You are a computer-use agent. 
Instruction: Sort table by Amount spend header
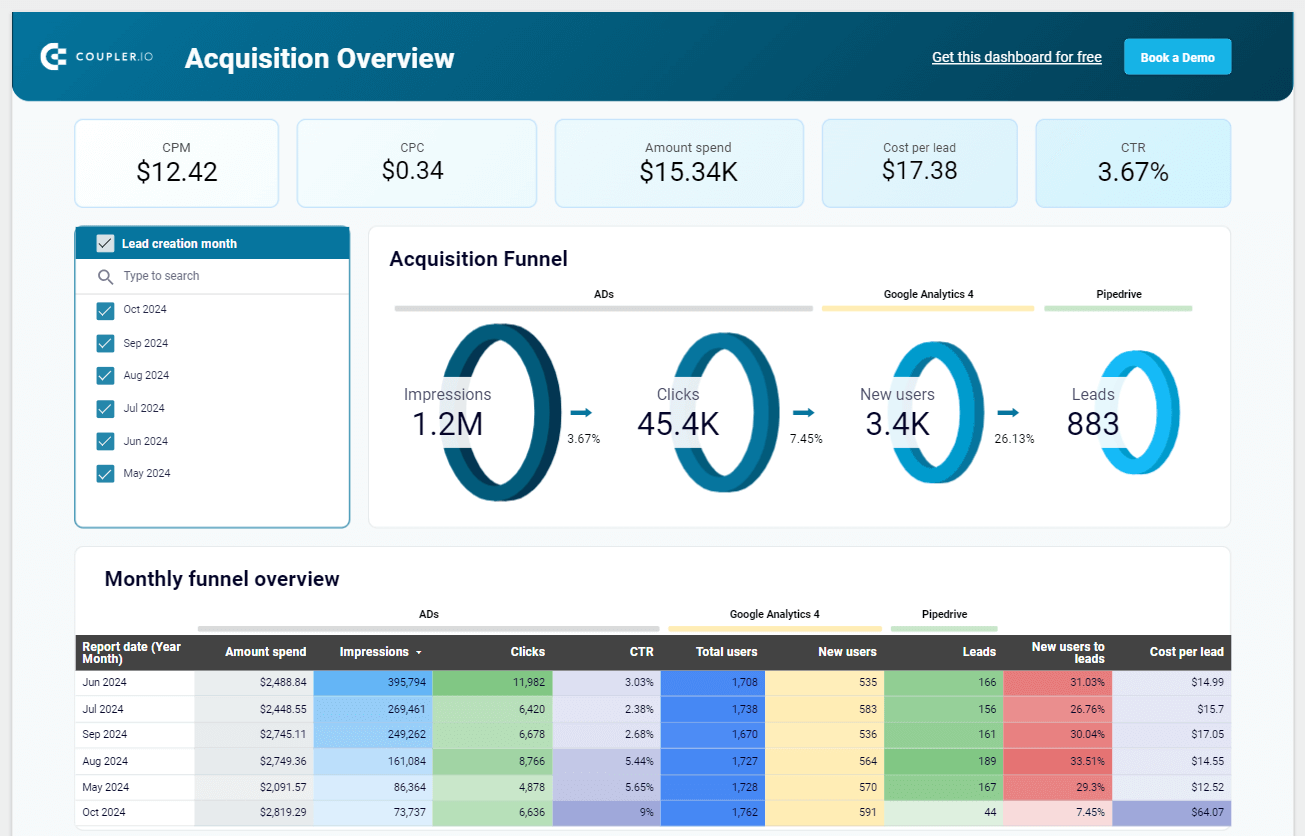(266, 652)
